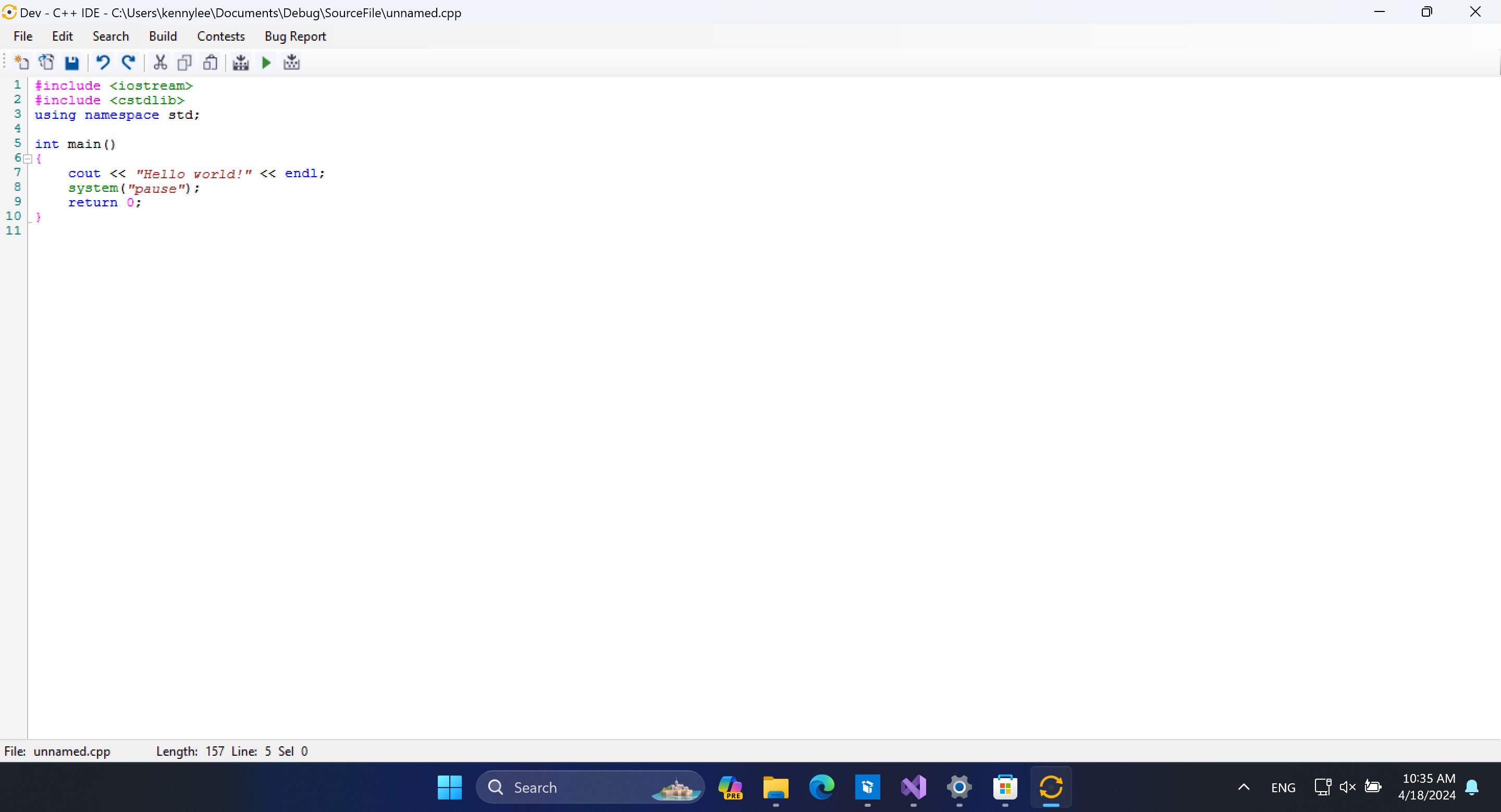The width and height of the screenshot is (1501, 812).
Task: Open the Contests menu
Action: click(x=221, y=36)
